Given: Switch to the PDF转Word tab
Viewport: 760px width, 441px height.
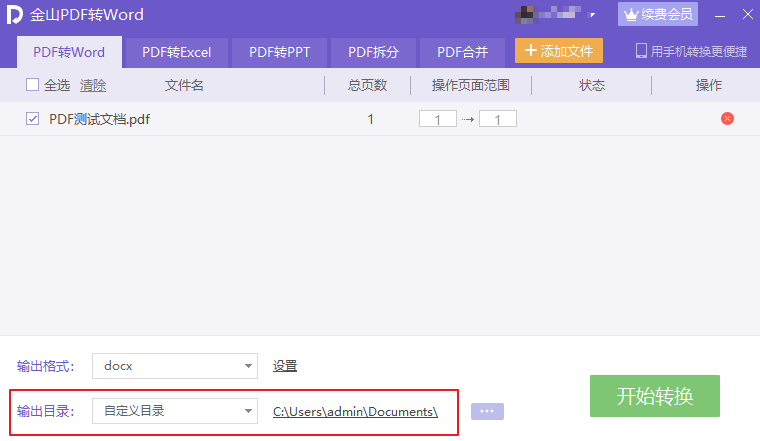Looking at the screenshot, I should click(x=69, y=52).
